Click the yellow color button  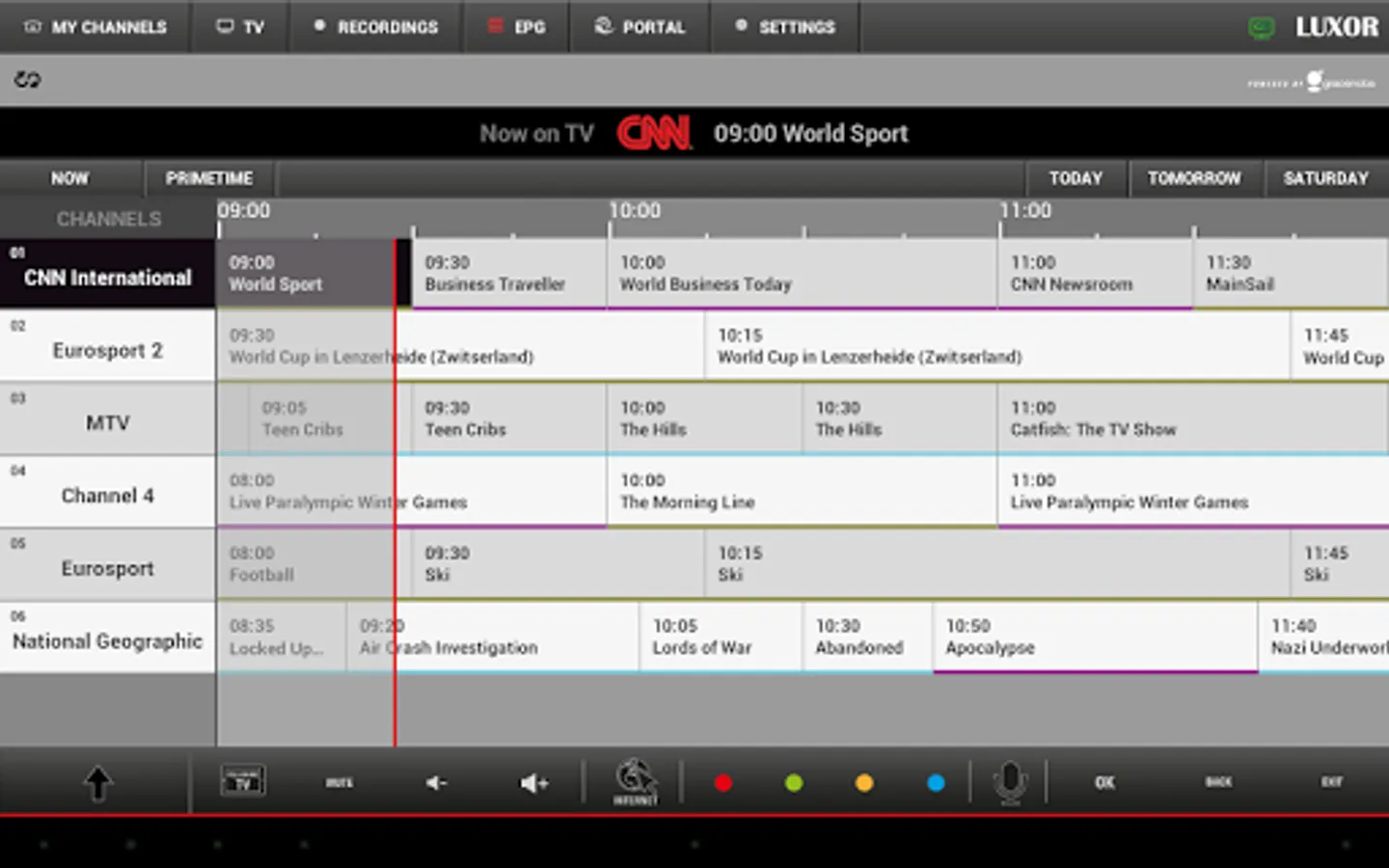(864, 783)
